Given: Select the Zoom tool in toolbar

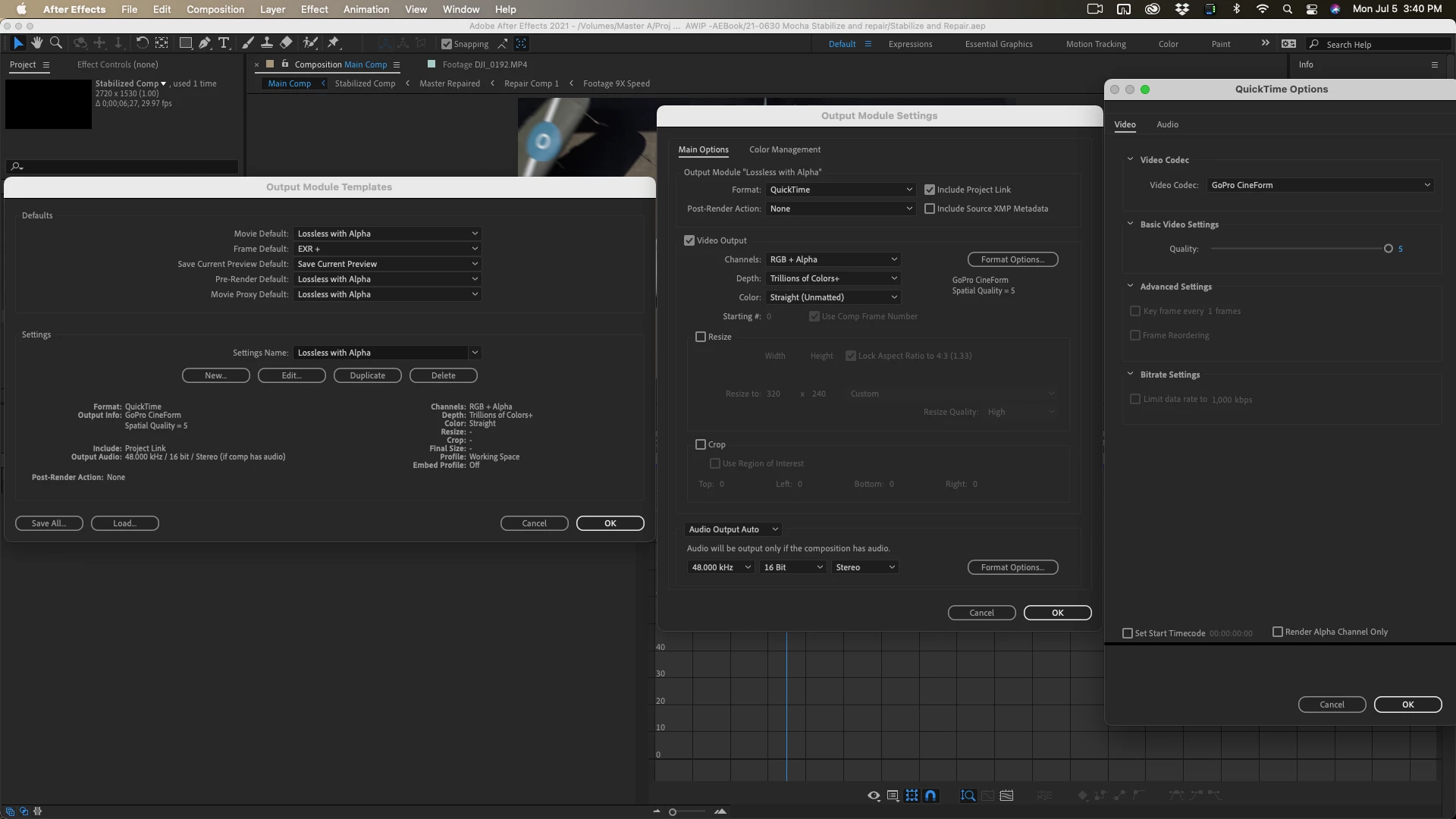Looking at the screenshot, I should click(x=55, y=43).
